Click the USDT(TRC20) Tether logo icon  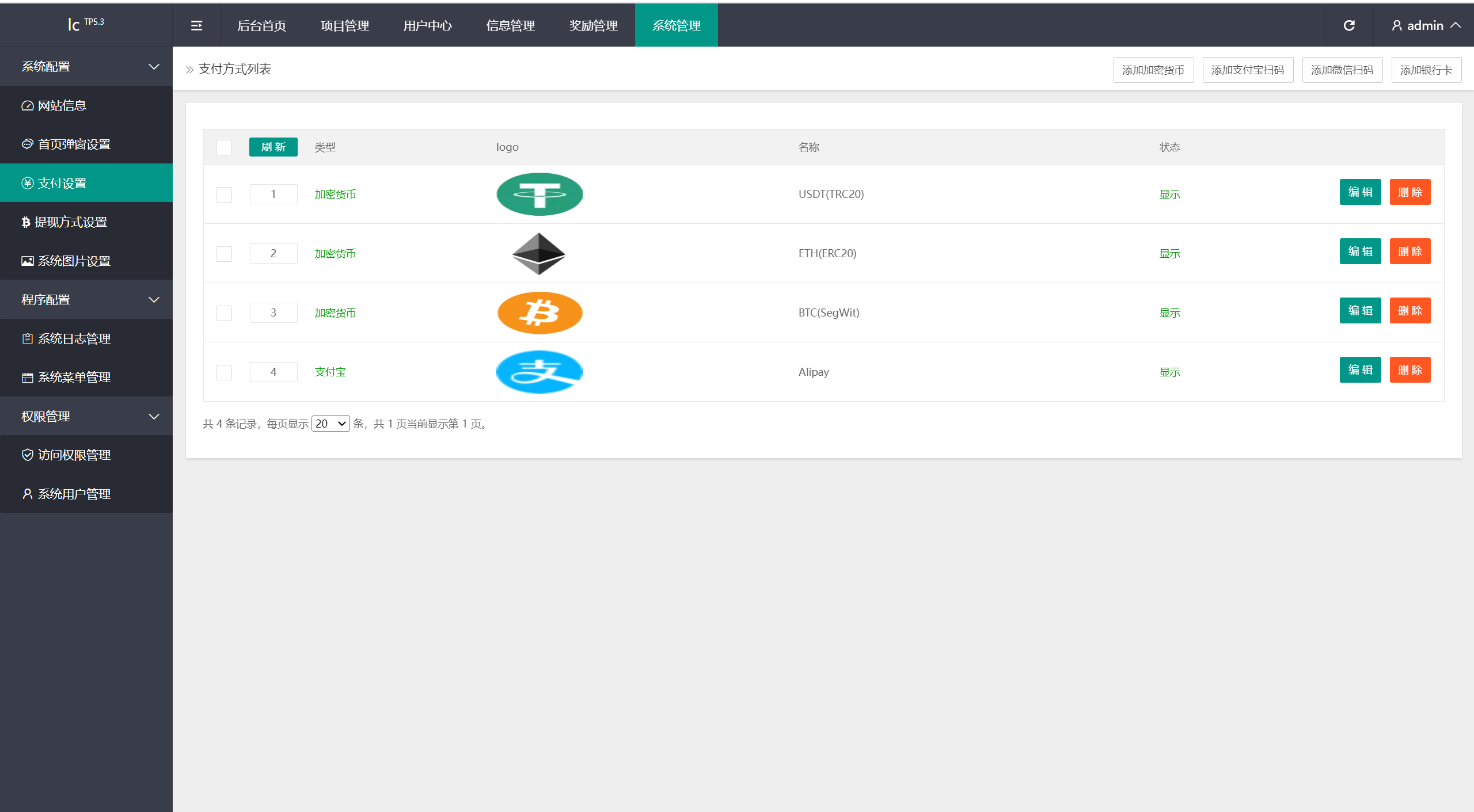[538, 193]
